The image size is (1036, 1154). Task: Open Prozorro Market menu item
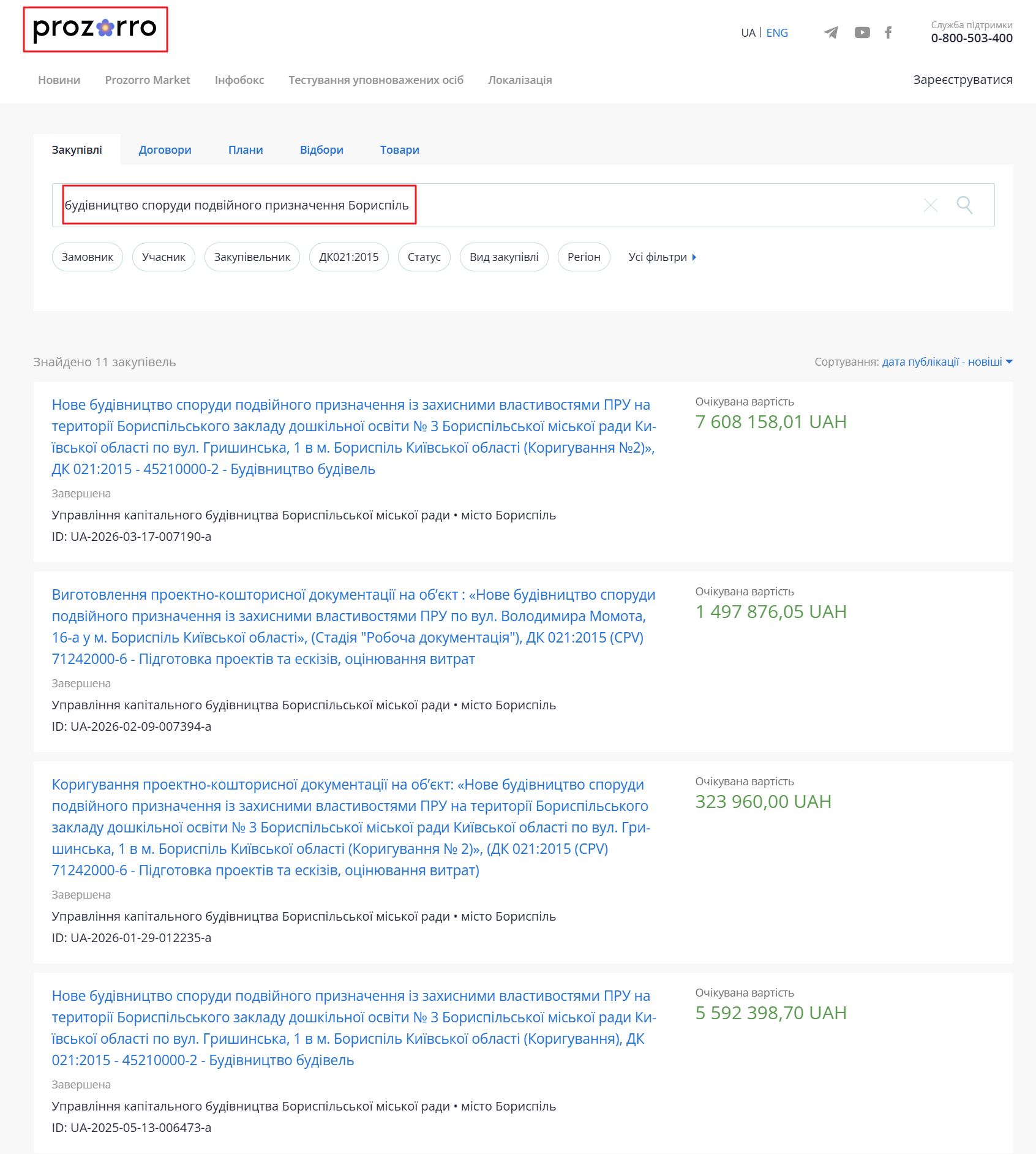point(148,80)
